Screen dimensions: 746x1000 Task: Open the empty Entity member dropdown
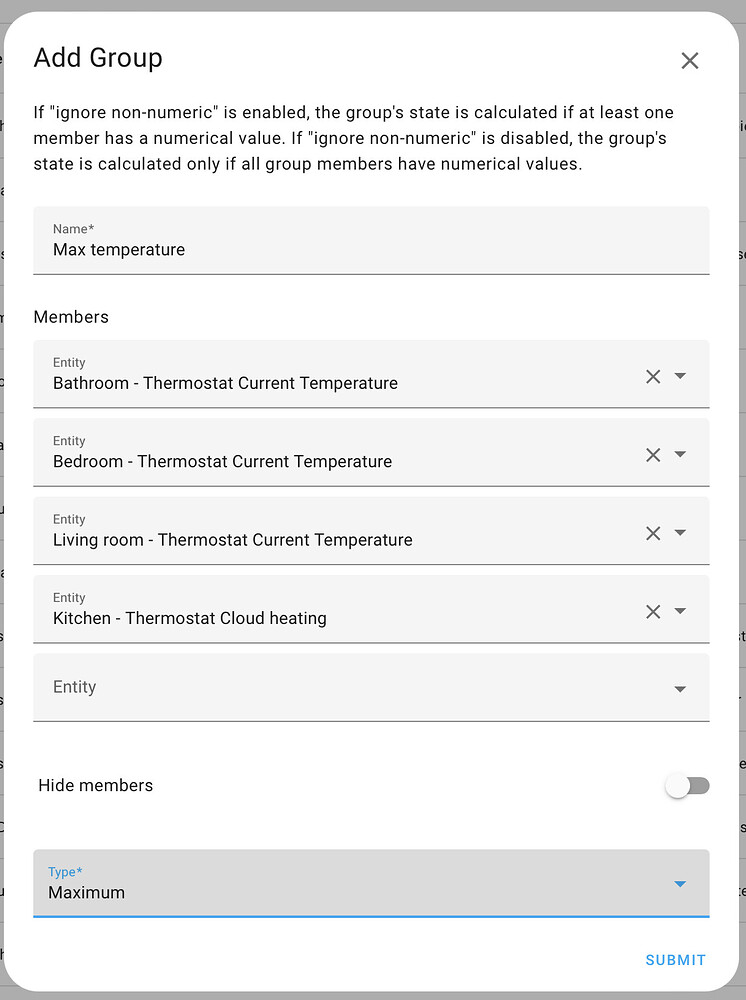(x=681, y=688)
